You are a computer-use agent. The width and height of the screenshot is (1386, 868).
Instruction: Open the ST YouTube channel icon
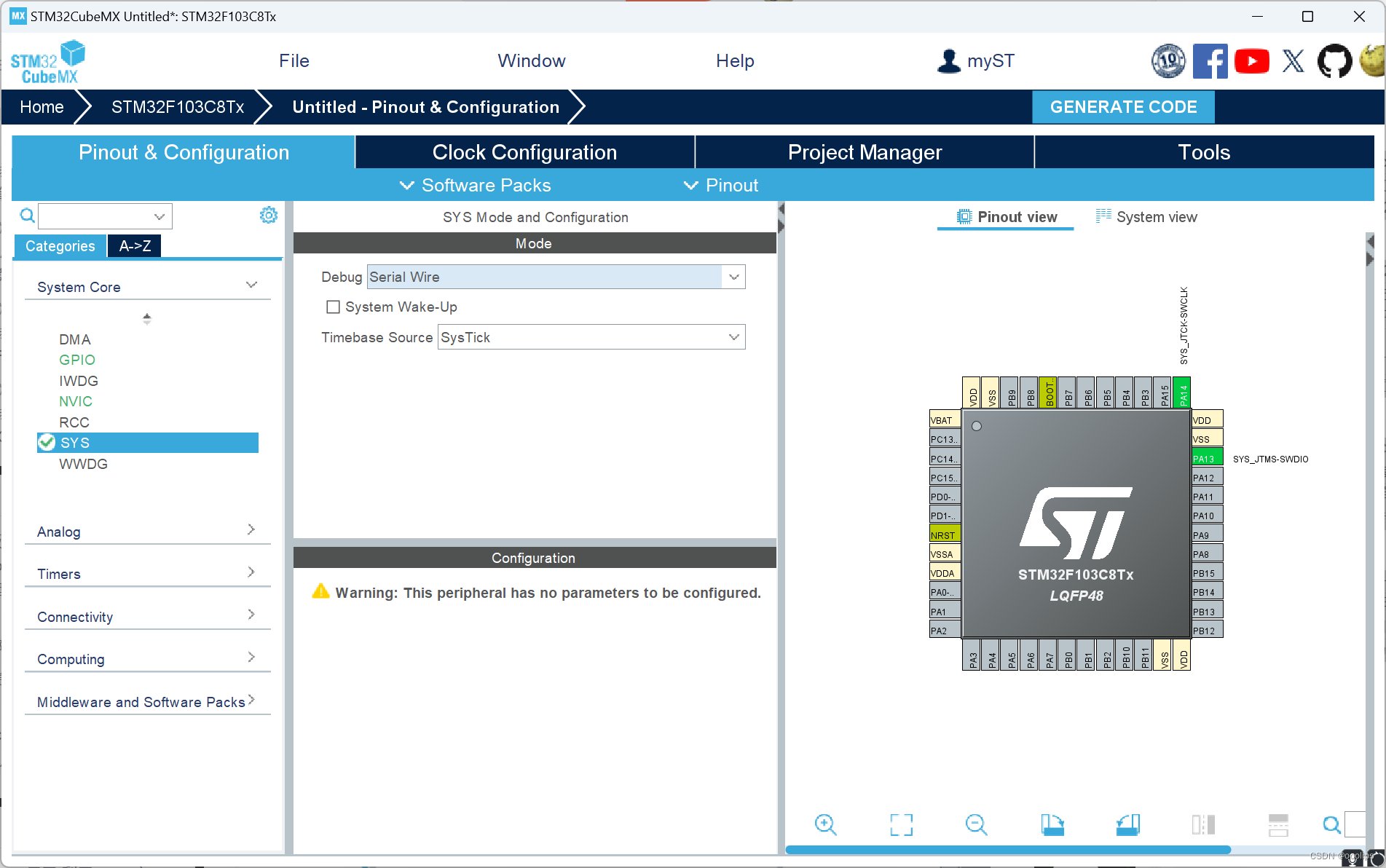pos(1252,61)
